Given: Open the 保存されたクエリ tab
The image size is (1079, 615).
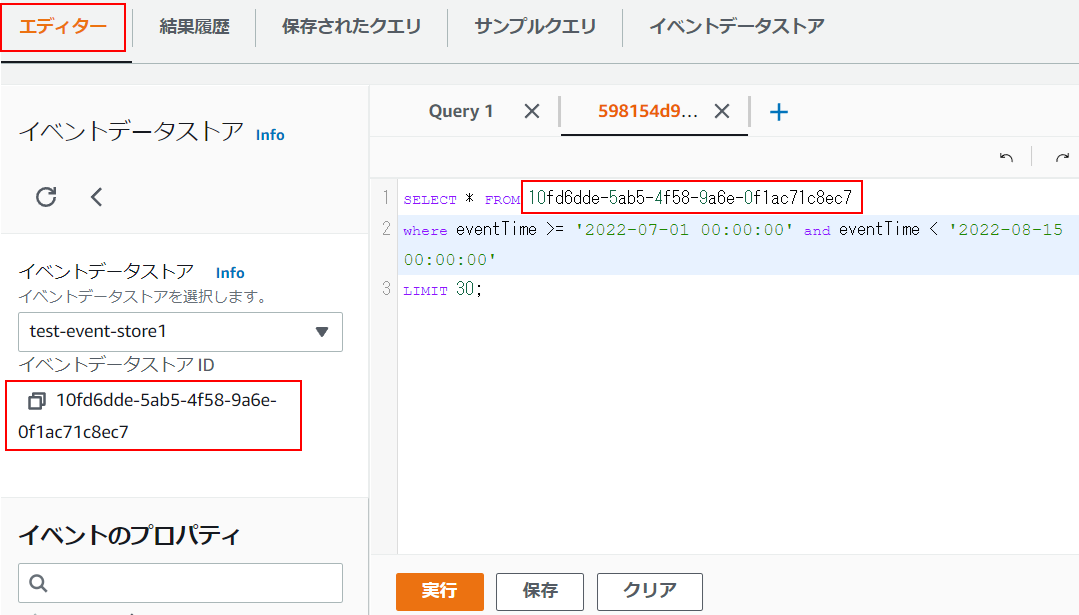Looking at the screenshot, I should 351,27.
